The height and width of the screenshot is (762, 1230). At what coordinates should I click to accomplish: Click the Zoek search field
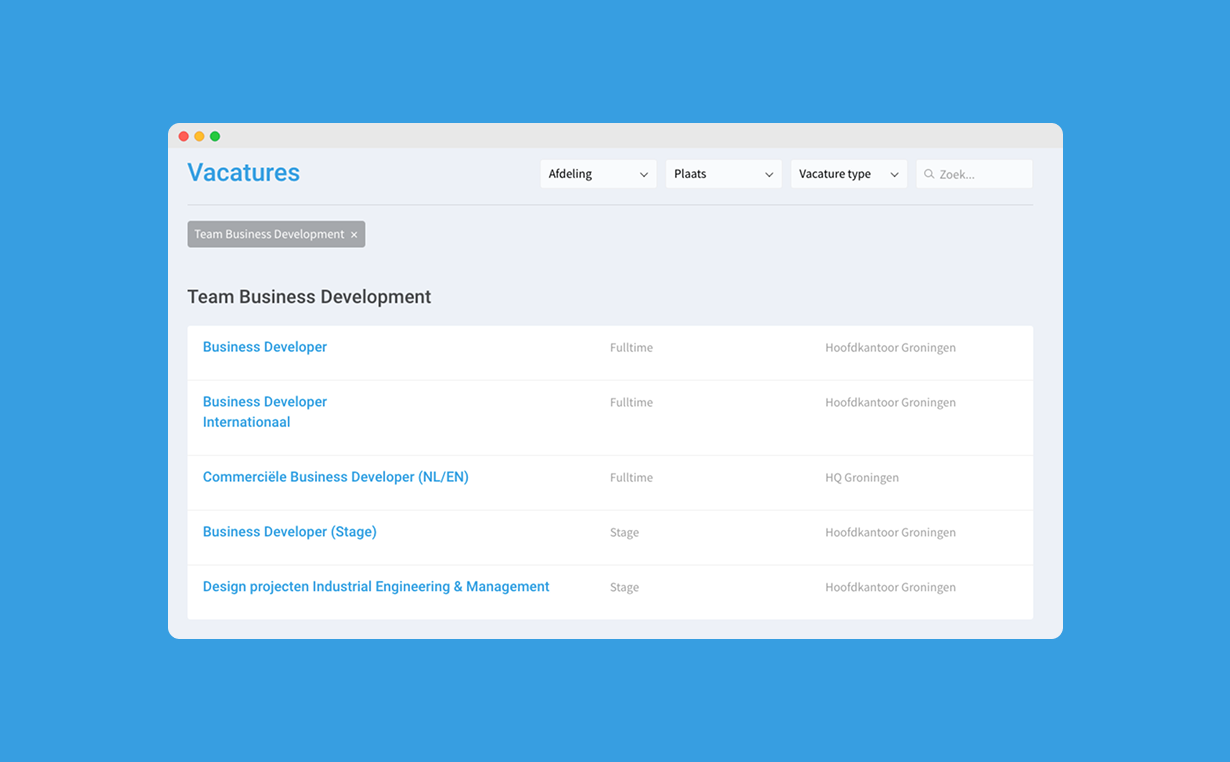974,174
